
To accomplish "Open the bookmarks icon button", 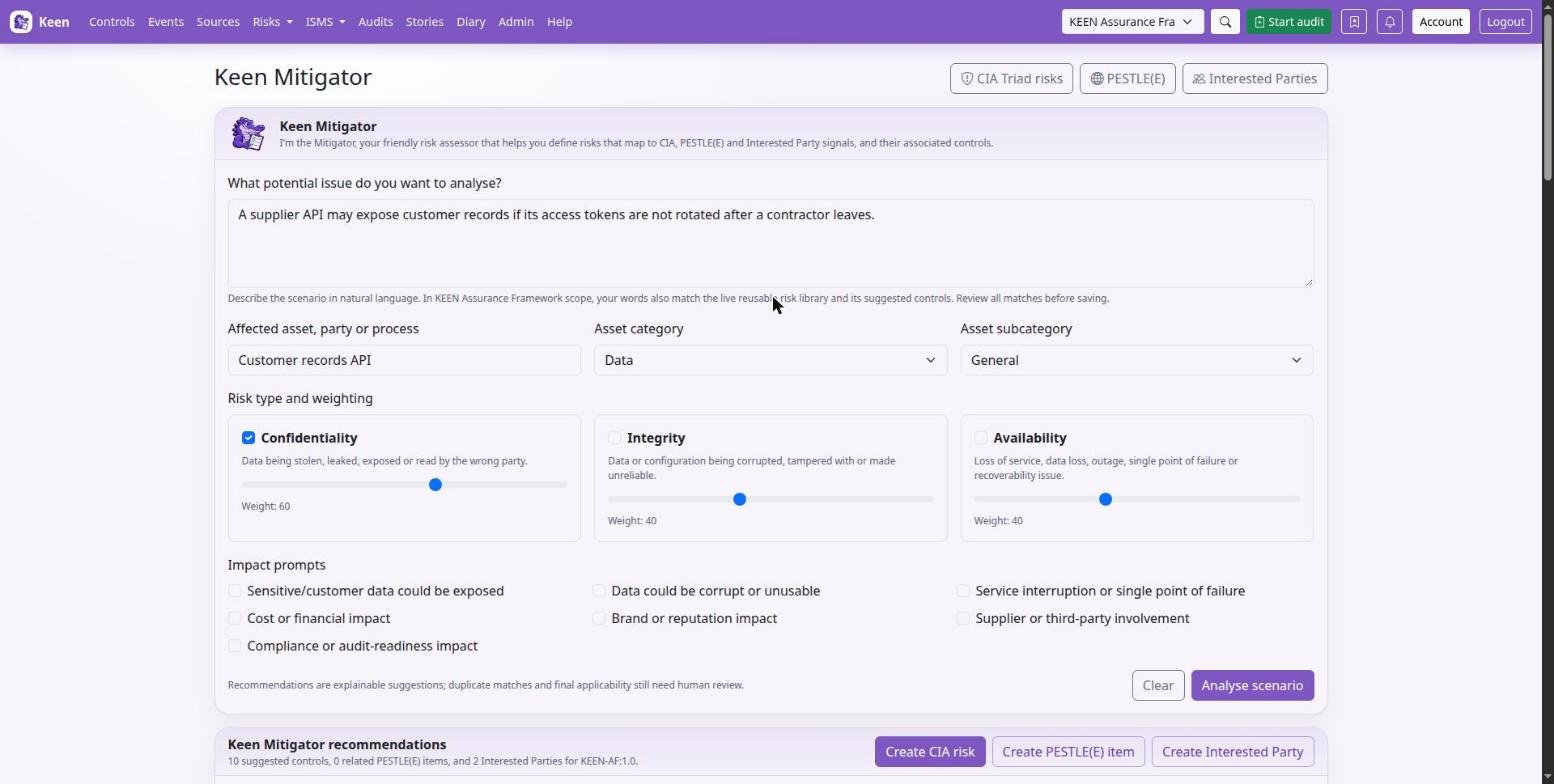I will coord(1354,22).
